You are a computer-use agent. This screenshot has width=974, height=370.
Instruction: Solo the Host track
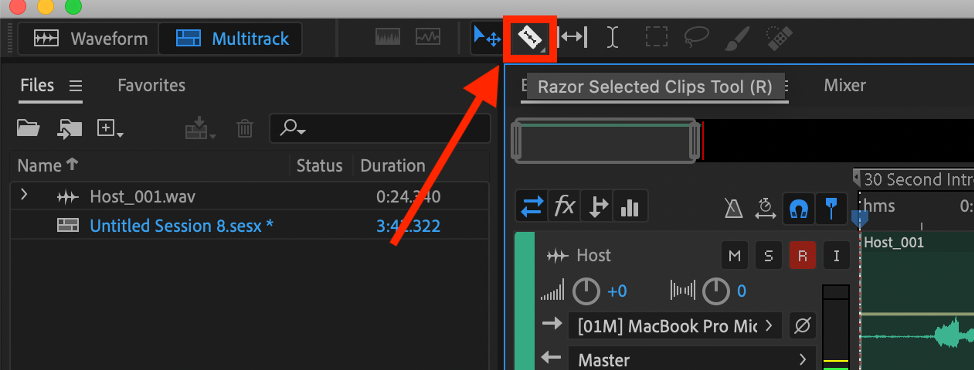pos(768,256)
